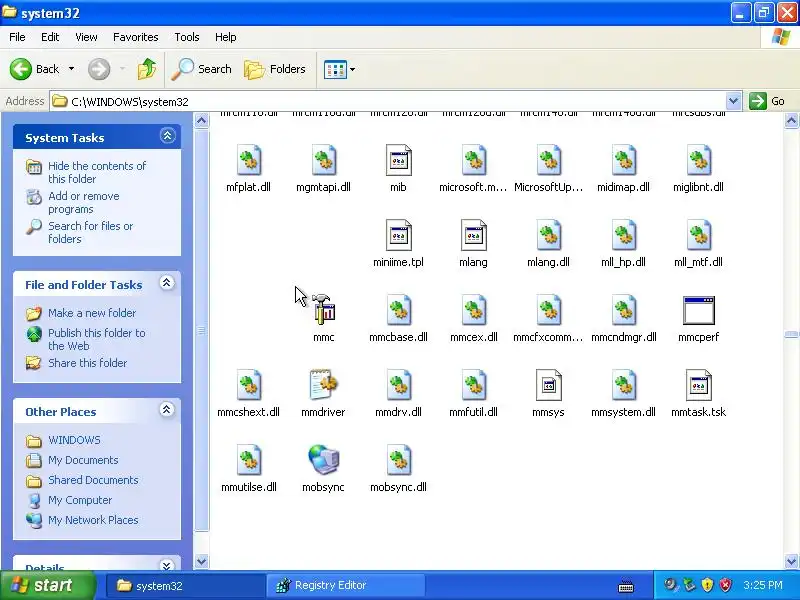Collapse the Other Places panel
800x600 pixels.
(167, 410)
